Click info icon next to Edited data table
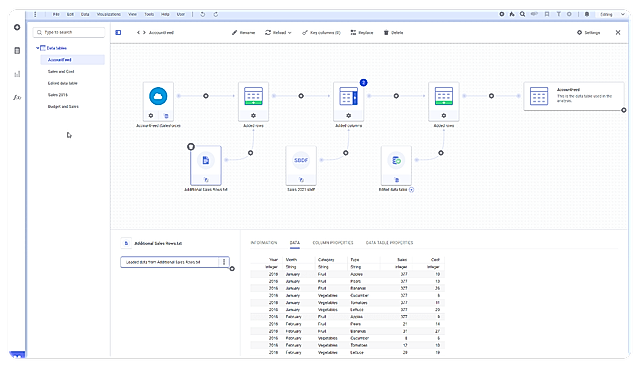640x368 pixels. [x=411, y=190]
